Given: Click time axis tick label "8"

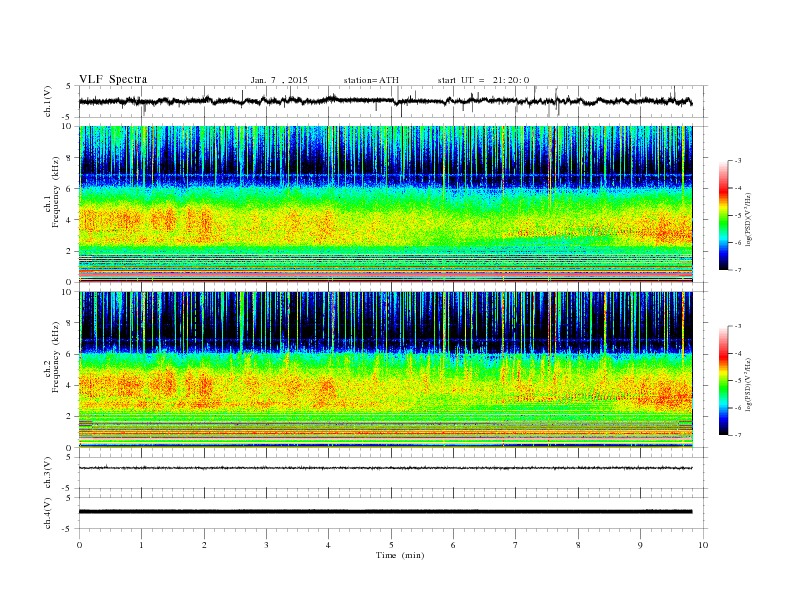Looking at the screenshot, I should (578, 545).
